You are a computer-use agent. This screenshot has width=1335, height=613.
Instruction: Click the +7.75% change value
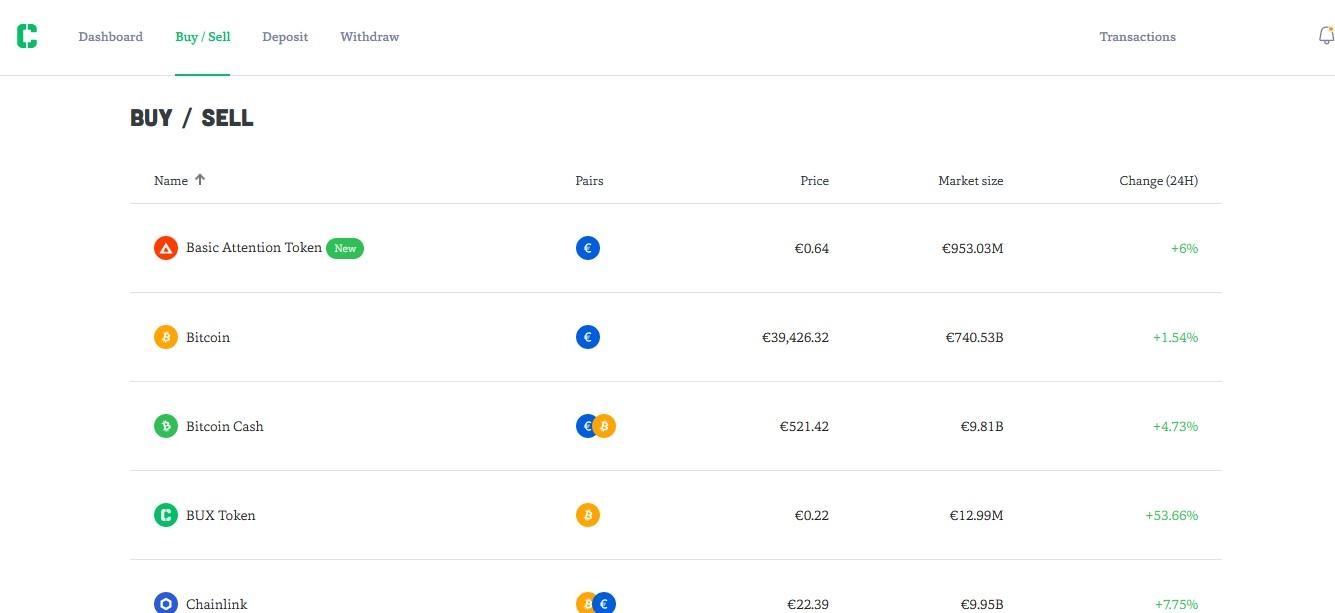(1177, 604)
